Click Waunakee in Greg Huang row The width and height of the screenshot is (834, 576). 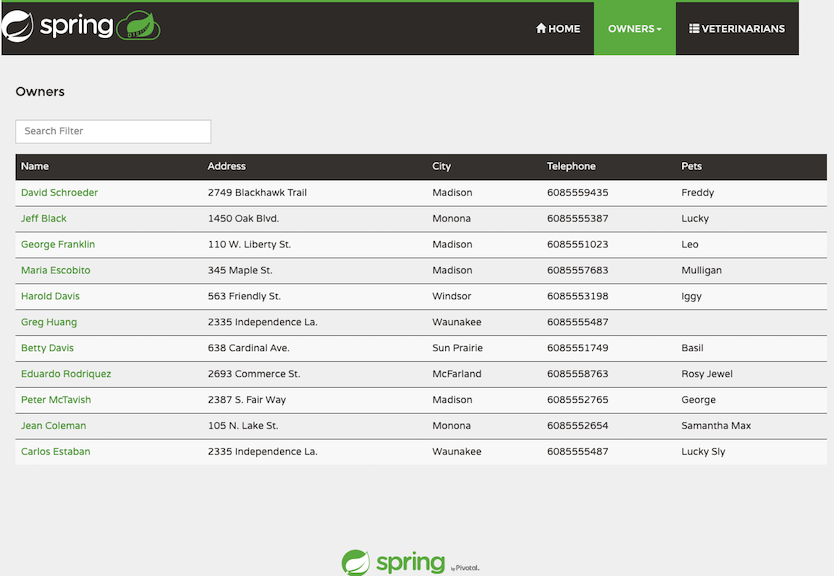tap(457, 322)
